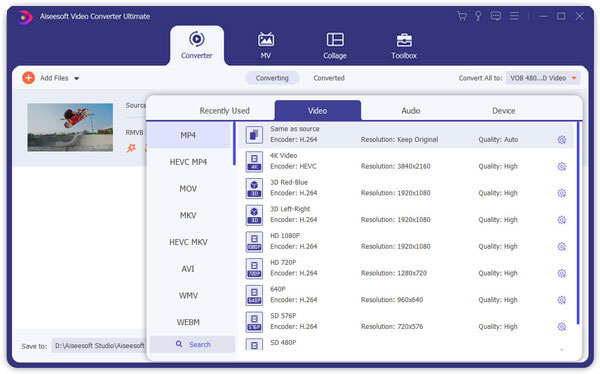Open the Collage tab
This screenshot has height=374, width=600.
335,45
